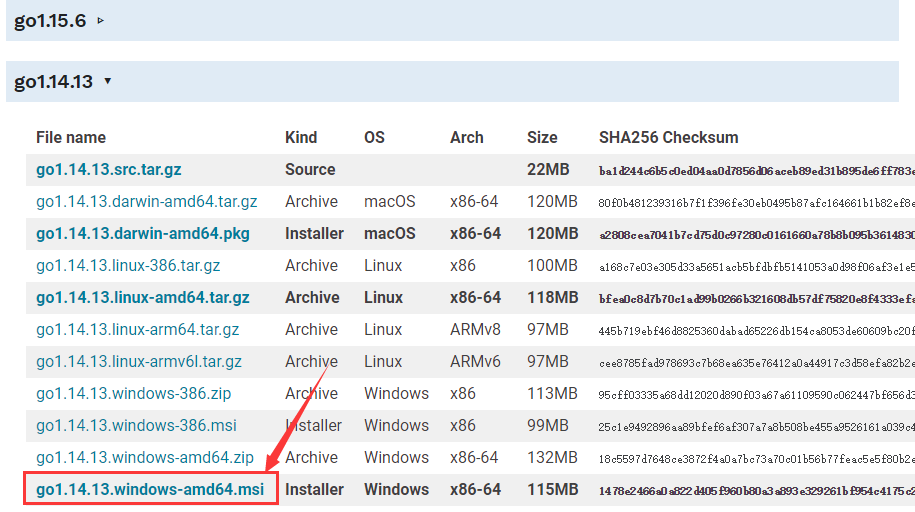Click go1.14.13.linux-386.tar.gz archive link
Image resolution: width=915 pixels, height=512 pixels.
128,265
